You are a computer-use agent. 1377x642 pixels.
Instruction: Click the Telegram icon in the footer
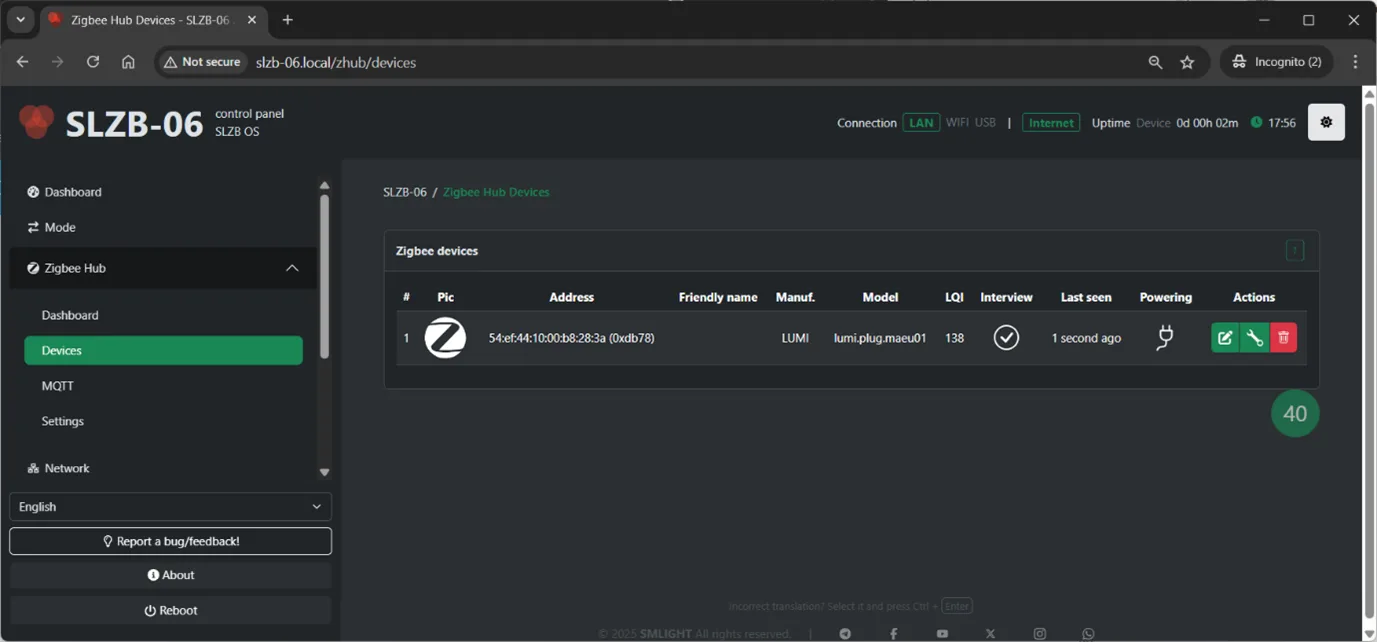tap(845, 634)
